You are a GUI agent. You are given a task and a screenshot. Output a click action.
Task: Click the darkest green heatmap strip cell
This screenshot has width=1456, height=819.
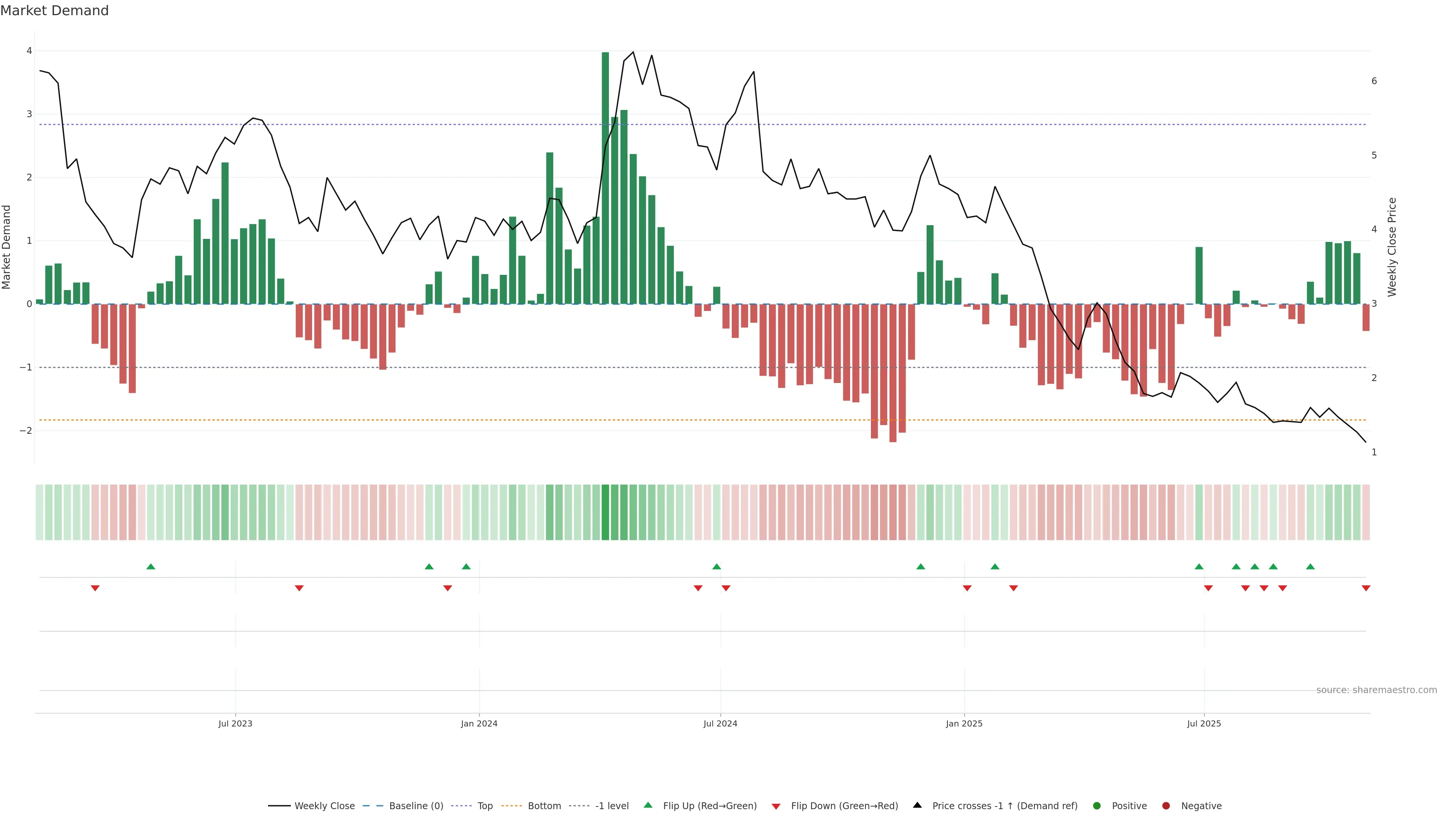(606, 512)
